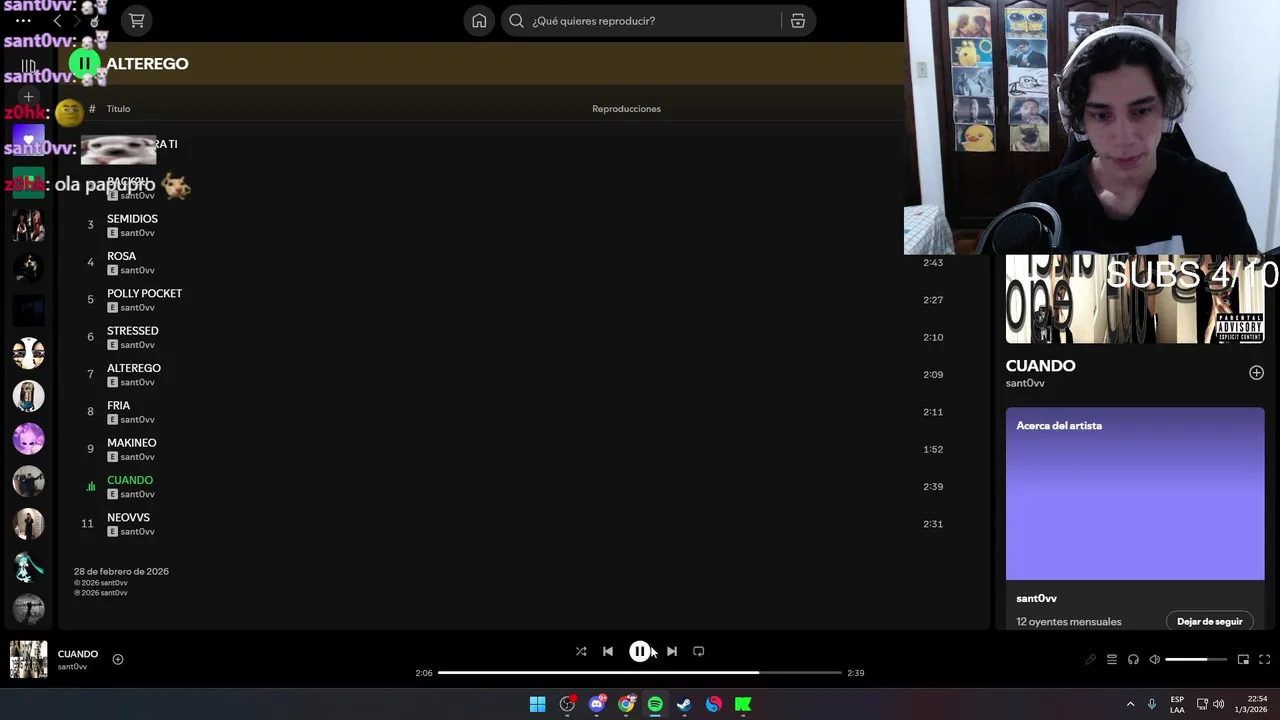
Task: Open the sant0vv artist link under NEOVVS
Action: 138,532
